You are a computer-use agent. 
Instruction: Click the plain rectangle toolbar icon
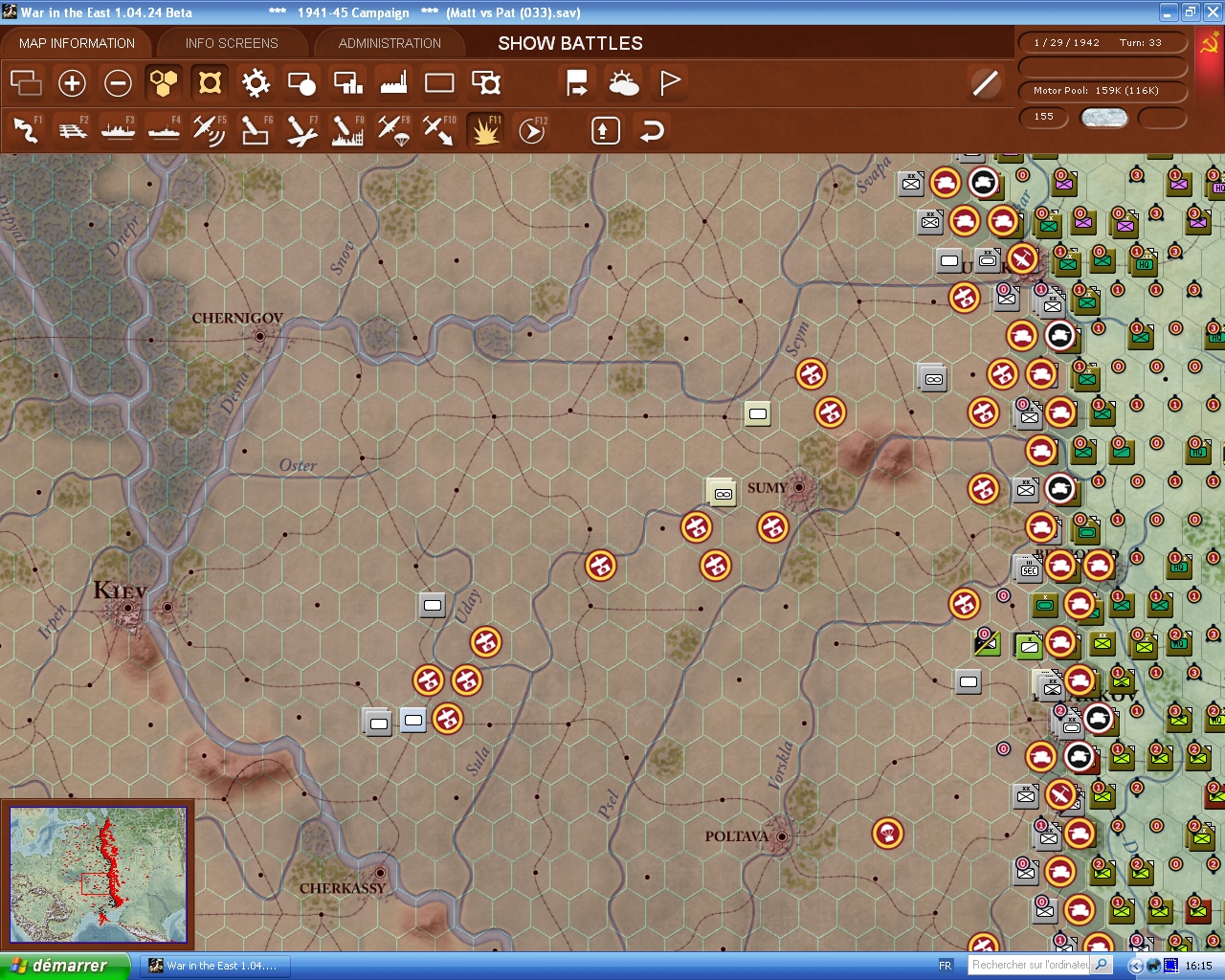coord(439,83)
